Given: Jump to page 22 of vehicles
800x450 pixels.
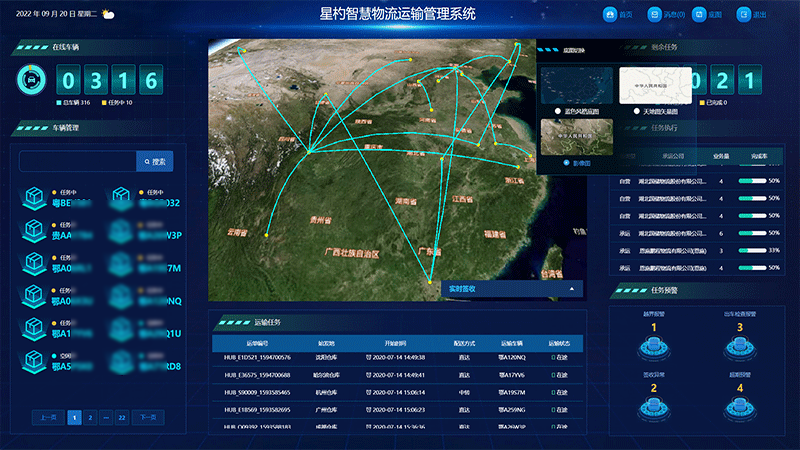Looking at the screenshot, I should pos(122,417).
